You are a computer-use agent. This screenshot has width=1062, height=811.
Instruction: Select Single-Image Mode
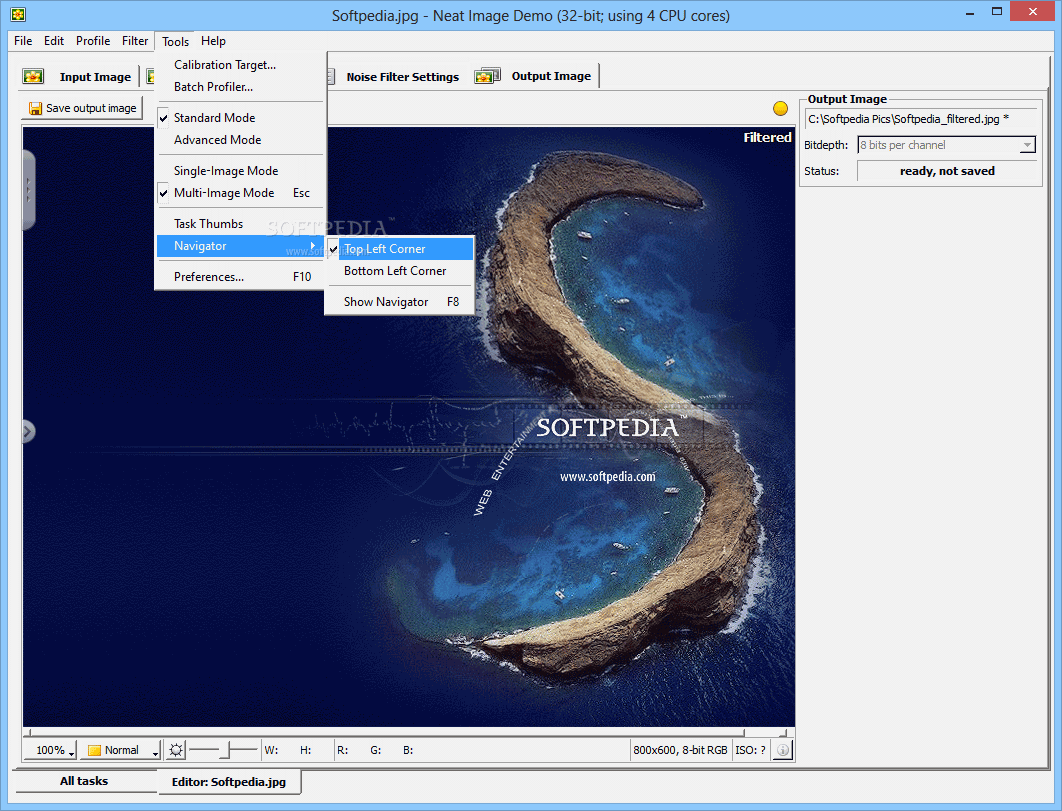(x=240, y=171)
